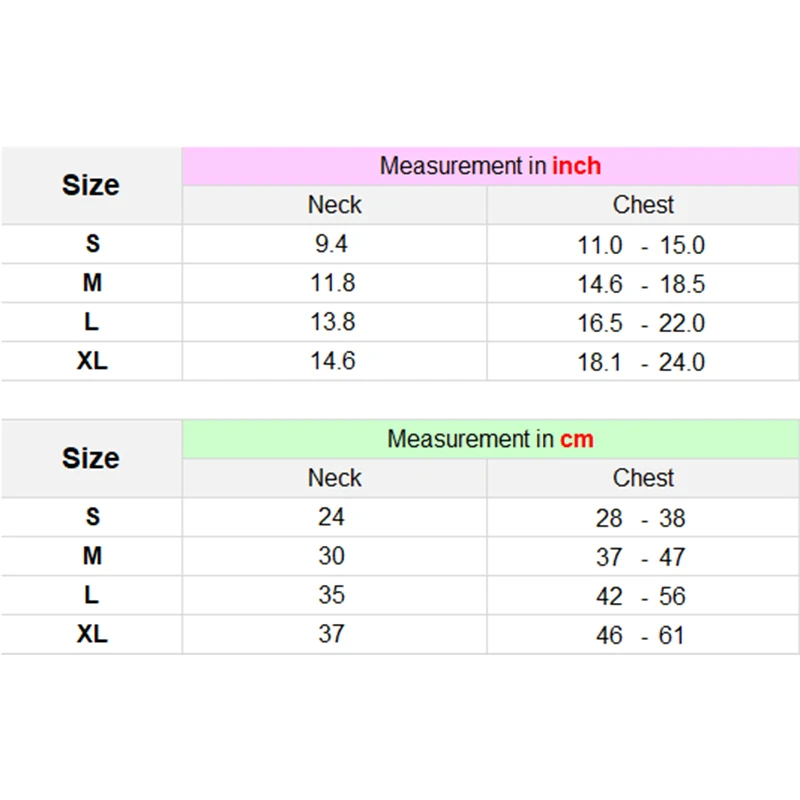The image size is (800, 800).
Task: Click the Size header of the inch table
Action: tap(91, 185)
